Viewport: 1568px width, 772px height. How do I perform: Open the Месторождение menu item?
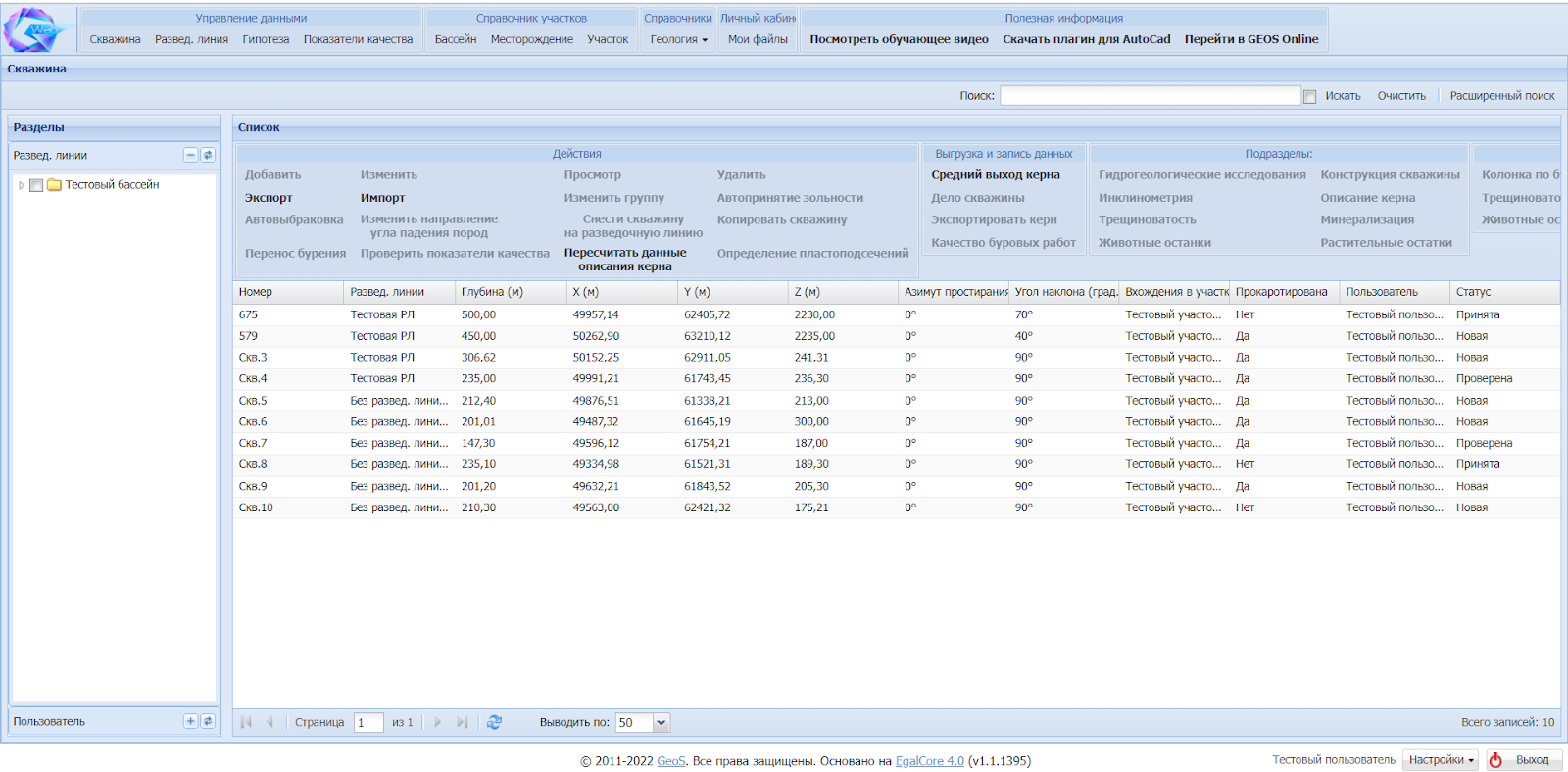click(x=532, y=39)
